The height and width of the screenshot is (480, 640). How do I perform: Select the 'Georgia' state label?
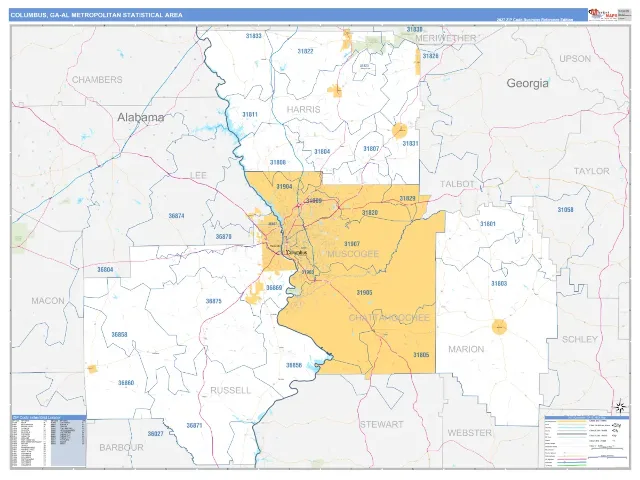(527, 83)
